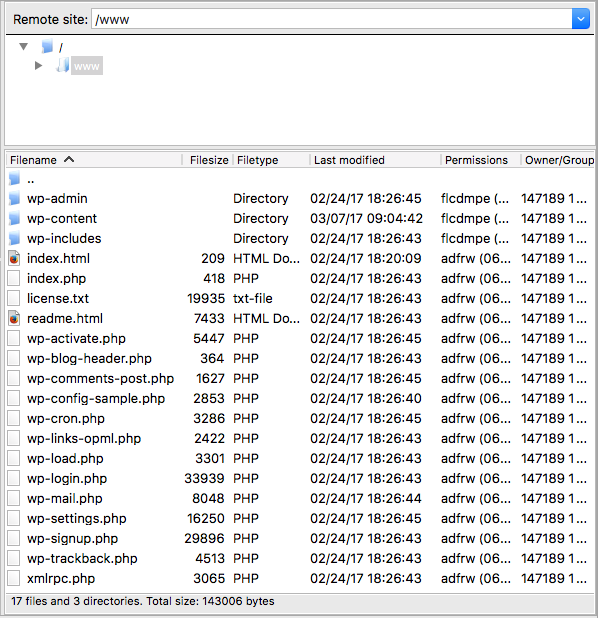Click the Firefox icon beside index.html
The height and width of the screenshot is (618, 598).
pyautogui.click(x=14, y=259)
